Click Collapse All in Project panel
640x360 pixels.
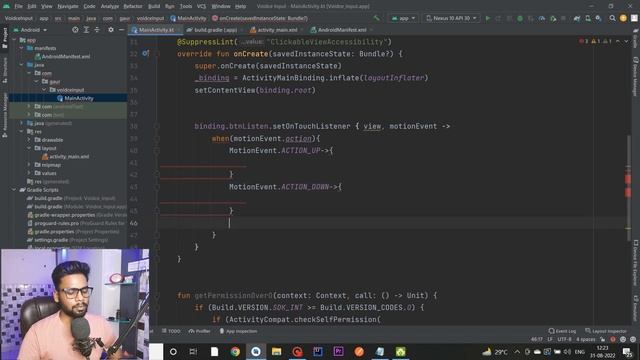click(x=97, y=30)
